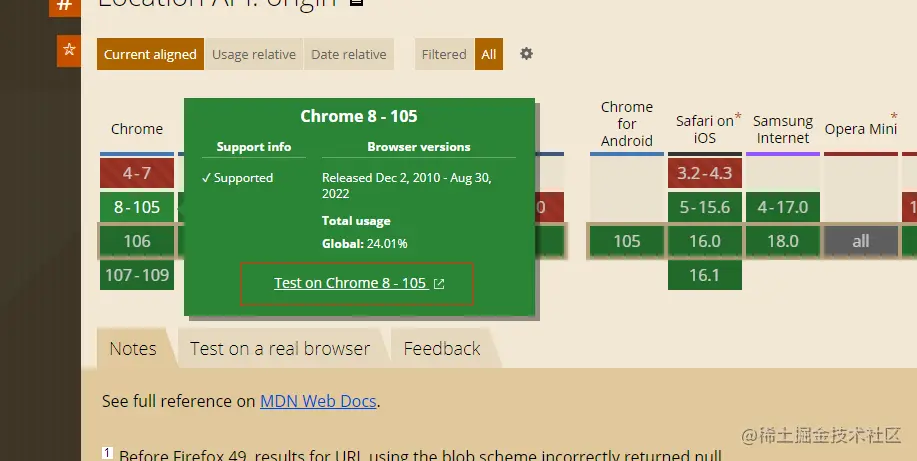Viewport: 917px width, 461px height.
Task: Click the hash permalink icon
Action: pyautogui.click(x=65, y=7)
